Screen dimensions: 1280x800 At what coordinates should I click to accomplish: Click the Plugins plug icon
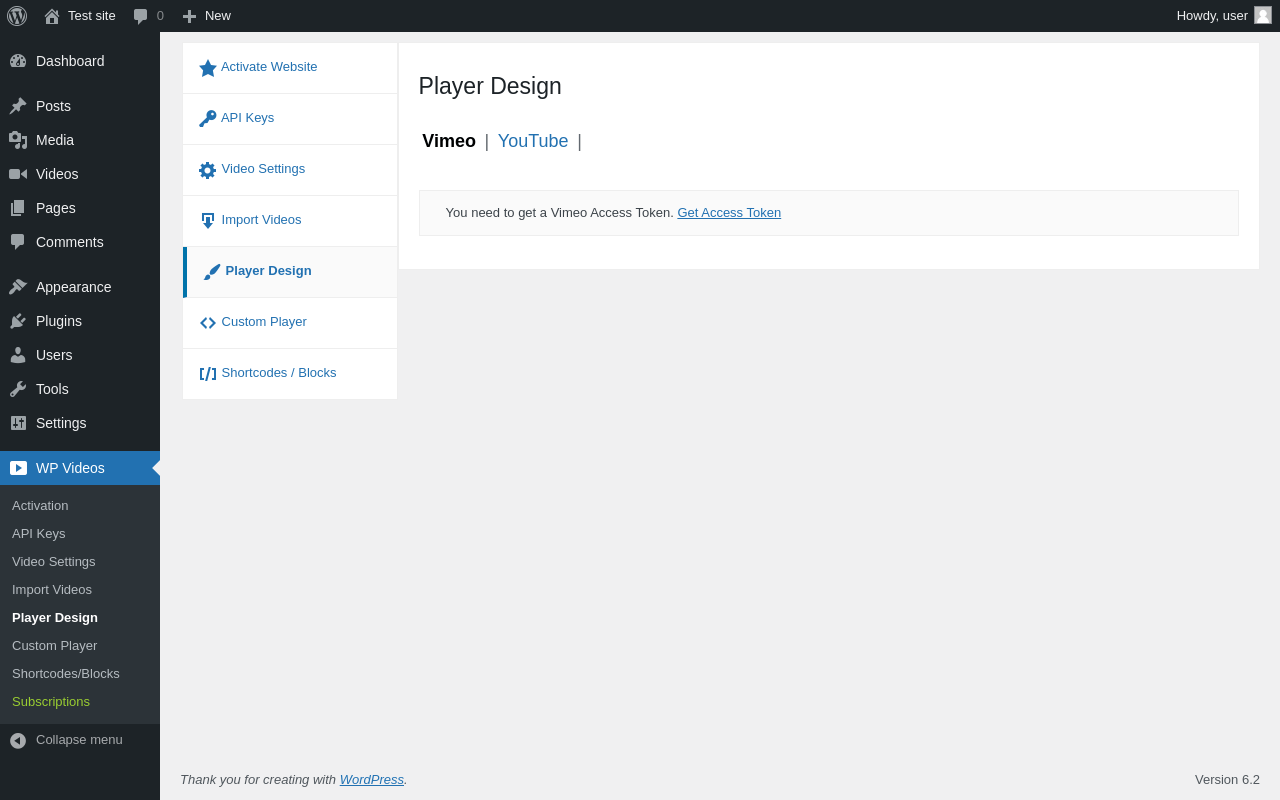18,321
